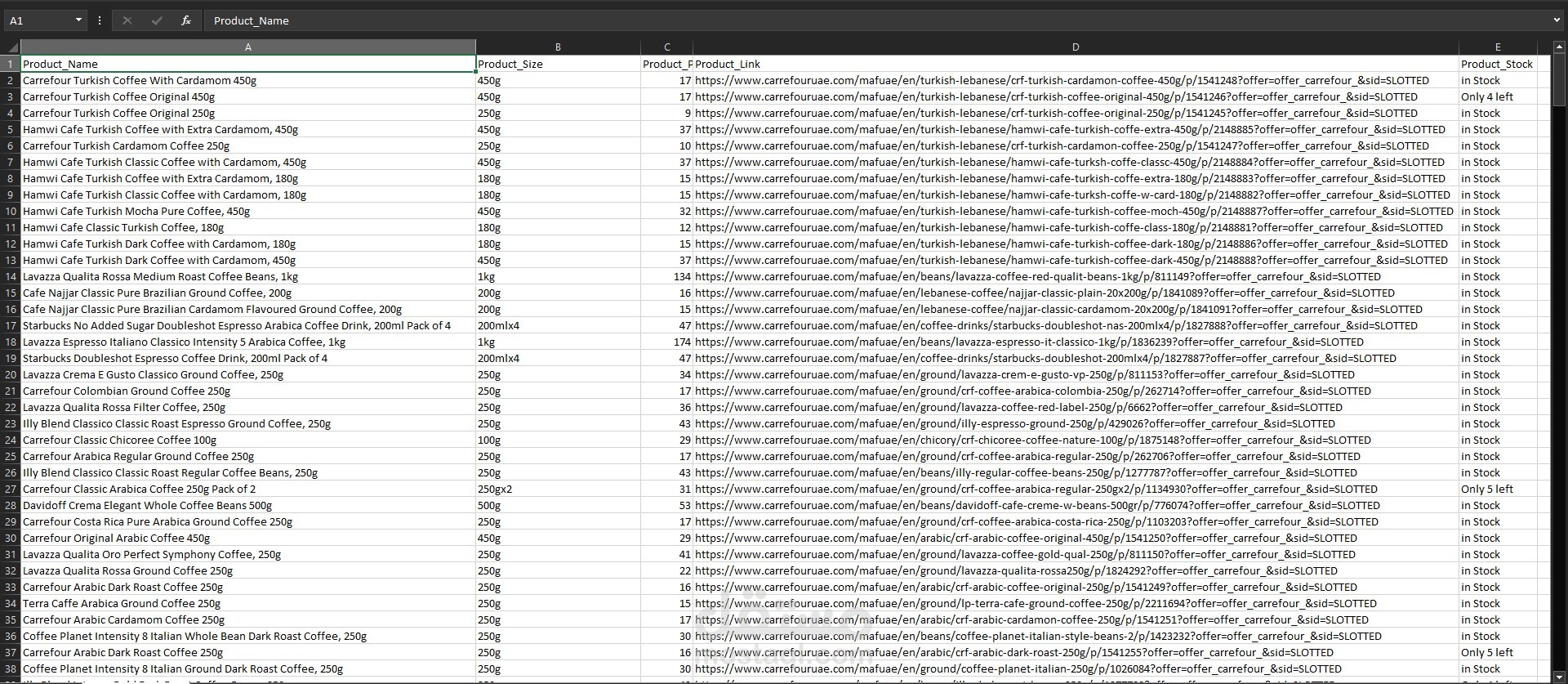Select cell Carrefour Turkish Cardamom Coffee 250g

pyautogui.click(x=248, y=145)
